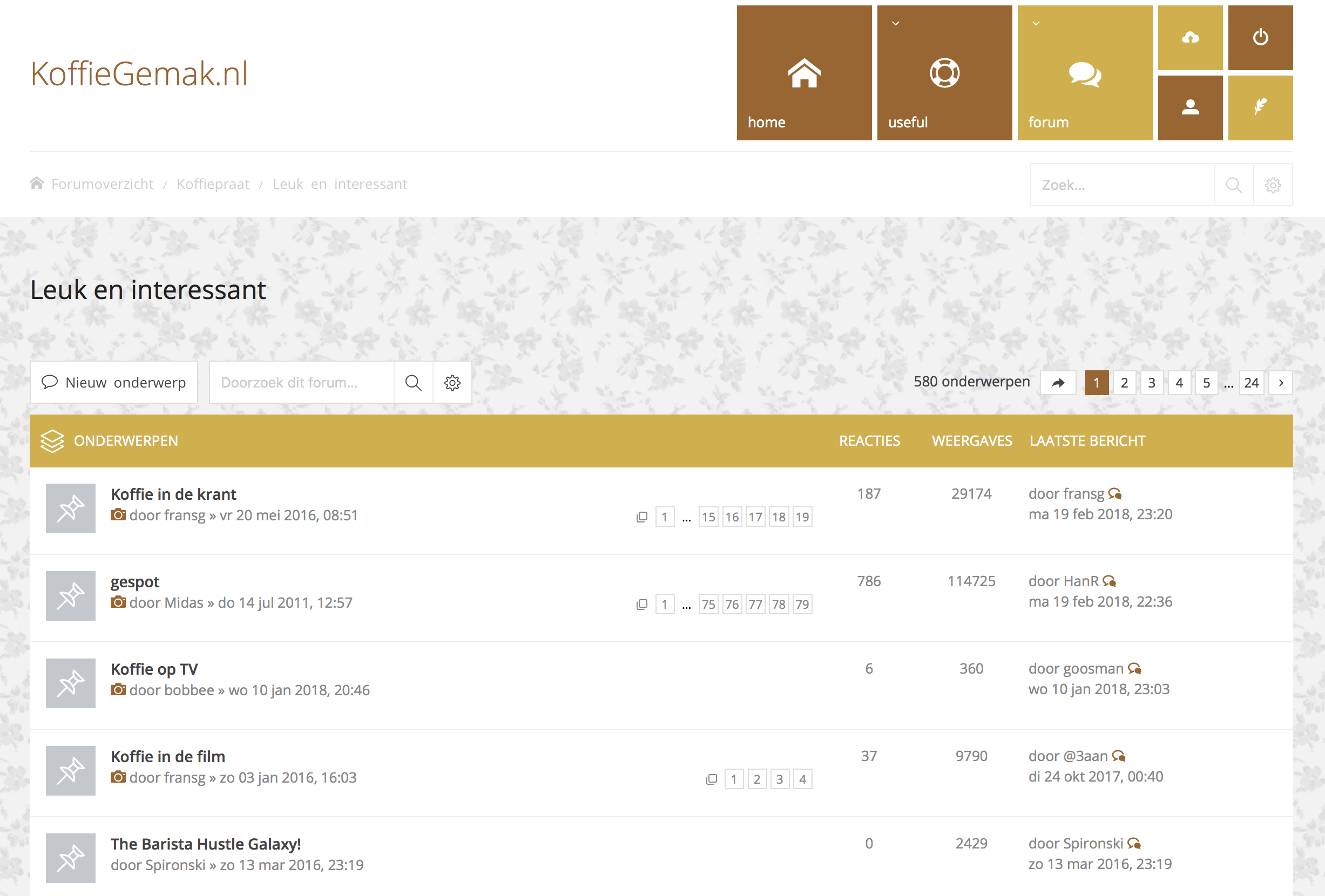Open the home menu tile
The image size is (1325, 896).
tap(804, 73)
